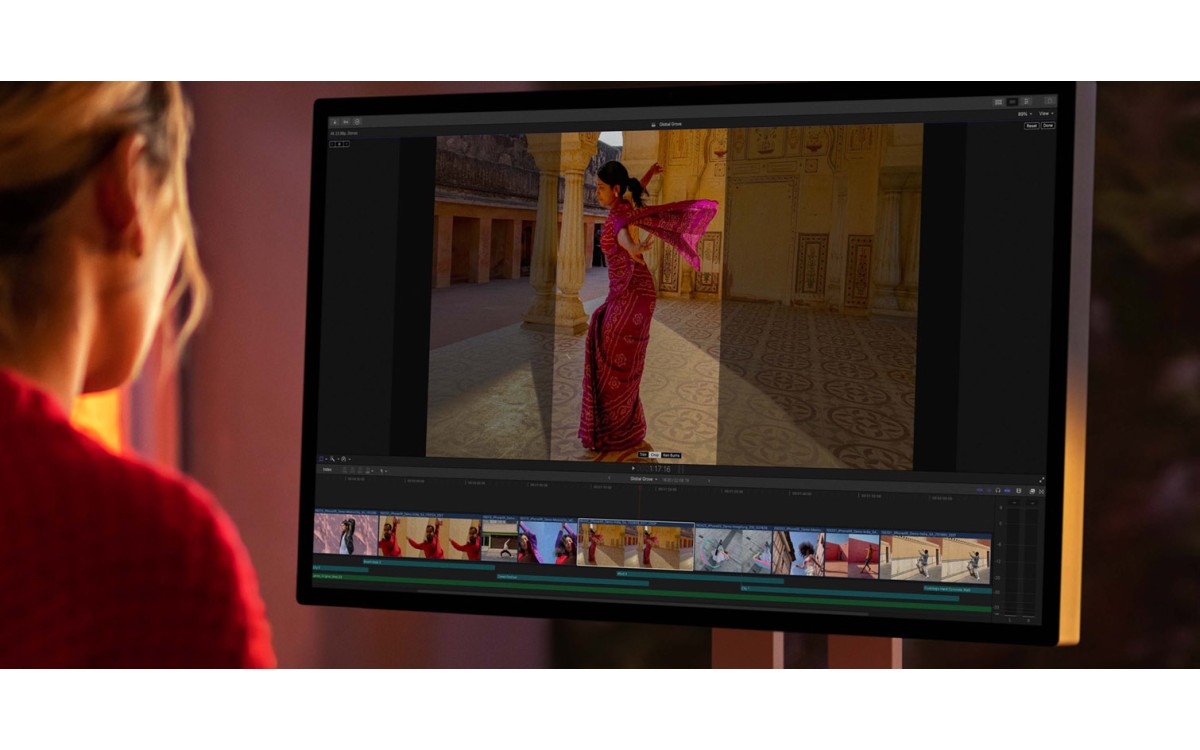Click the Done button in viewer

[1048, 126]
